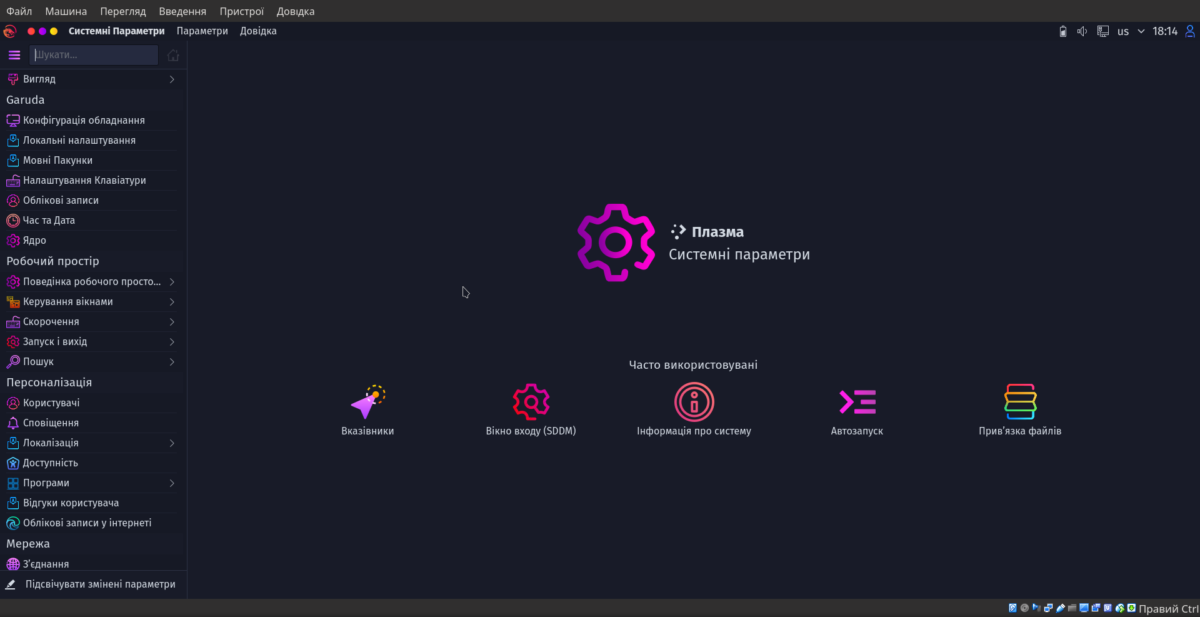
Task: Open Довідка menu in app bar
Action: (x=258, y=31)
